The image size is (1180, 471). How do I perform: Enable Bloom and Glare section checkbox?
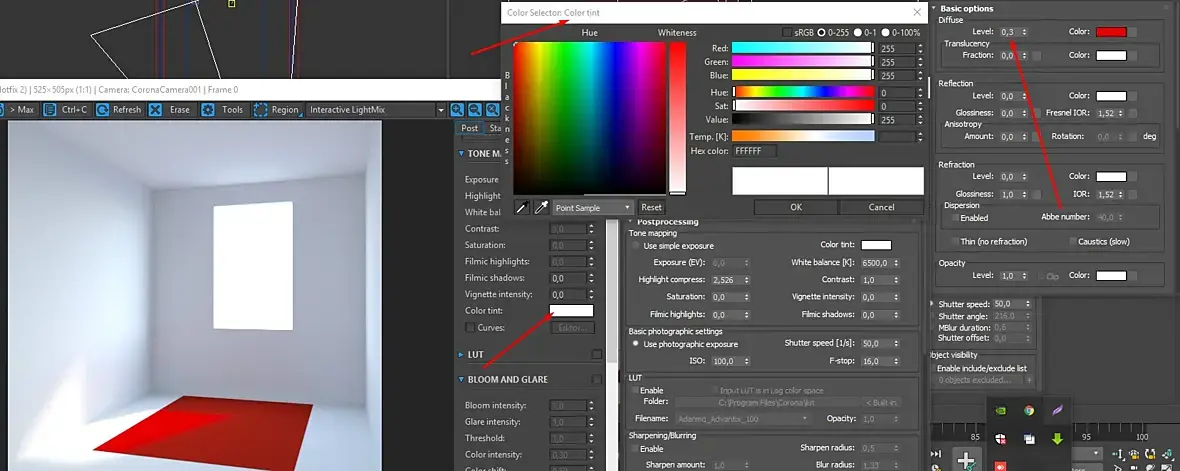click(597, 380)
